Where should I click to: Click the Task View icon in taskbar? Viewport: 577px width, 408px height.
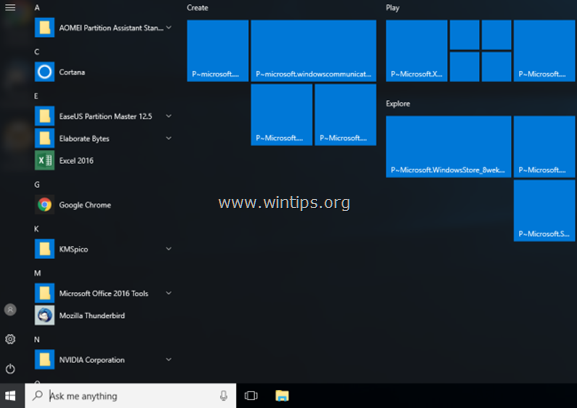[x=251, y=396]
